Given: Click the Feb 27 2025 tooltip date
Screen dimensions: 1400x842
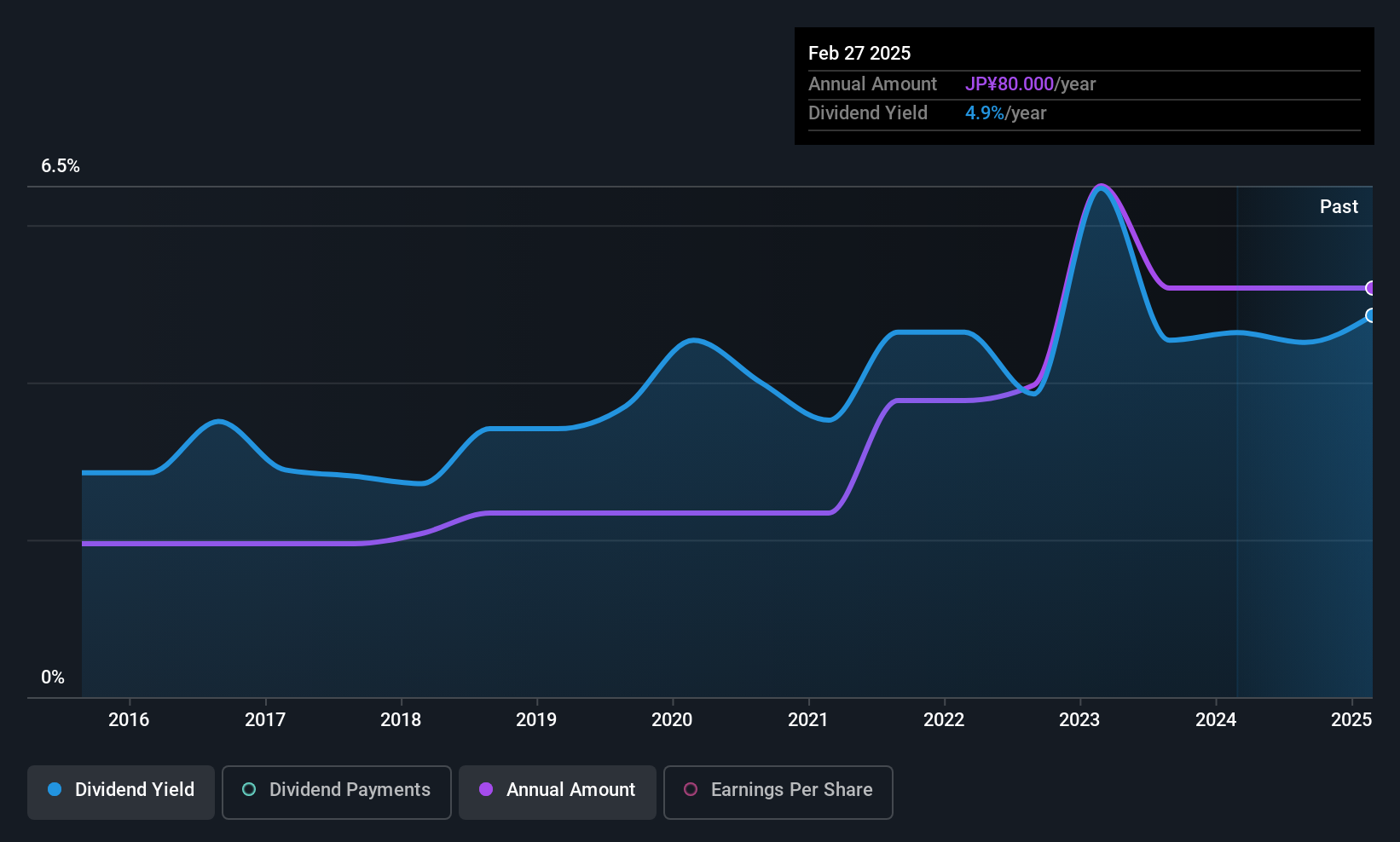Looking at the screenshot, I should click(859, 53).
